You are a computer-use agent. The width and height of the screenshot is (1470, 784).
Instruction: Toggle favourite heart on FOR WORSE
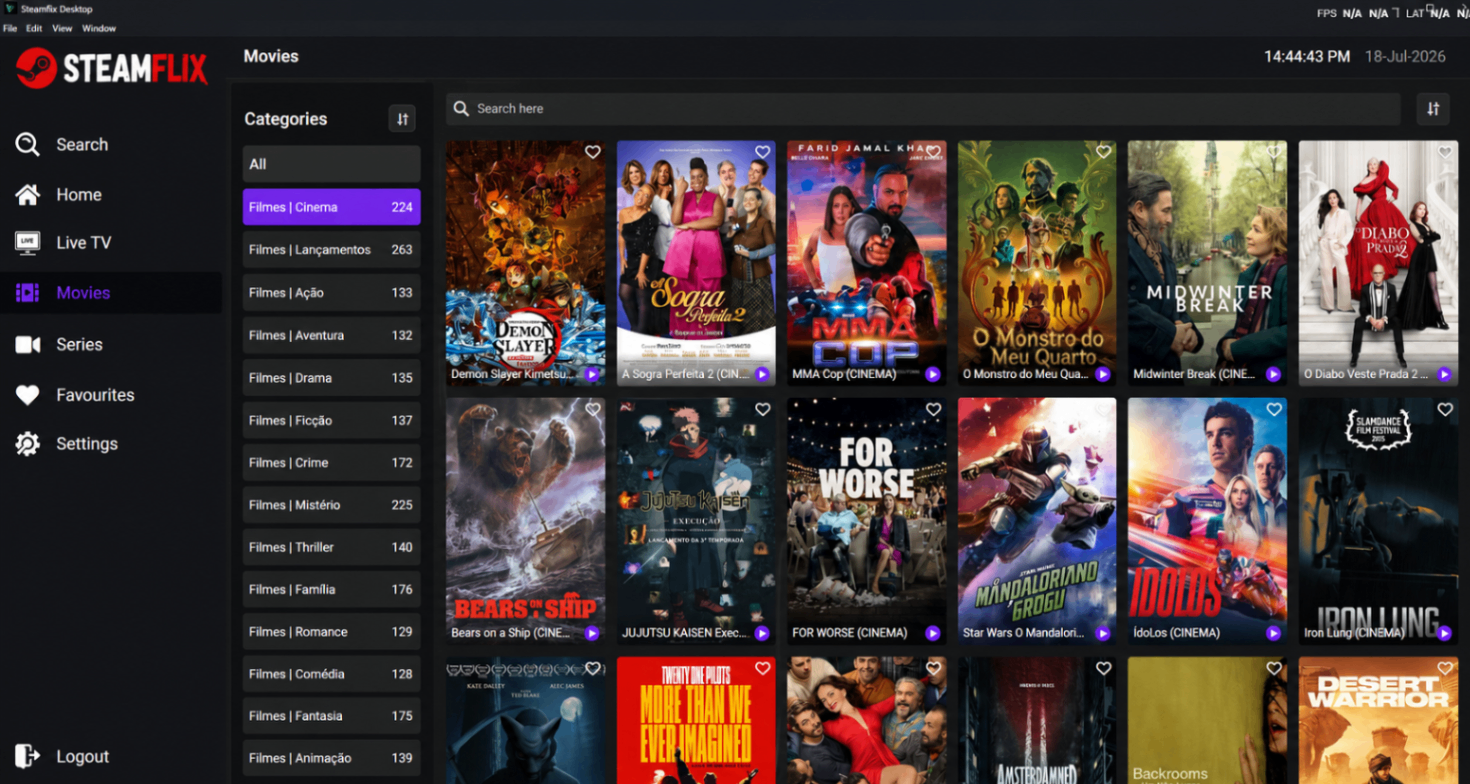tap(934, 410)
